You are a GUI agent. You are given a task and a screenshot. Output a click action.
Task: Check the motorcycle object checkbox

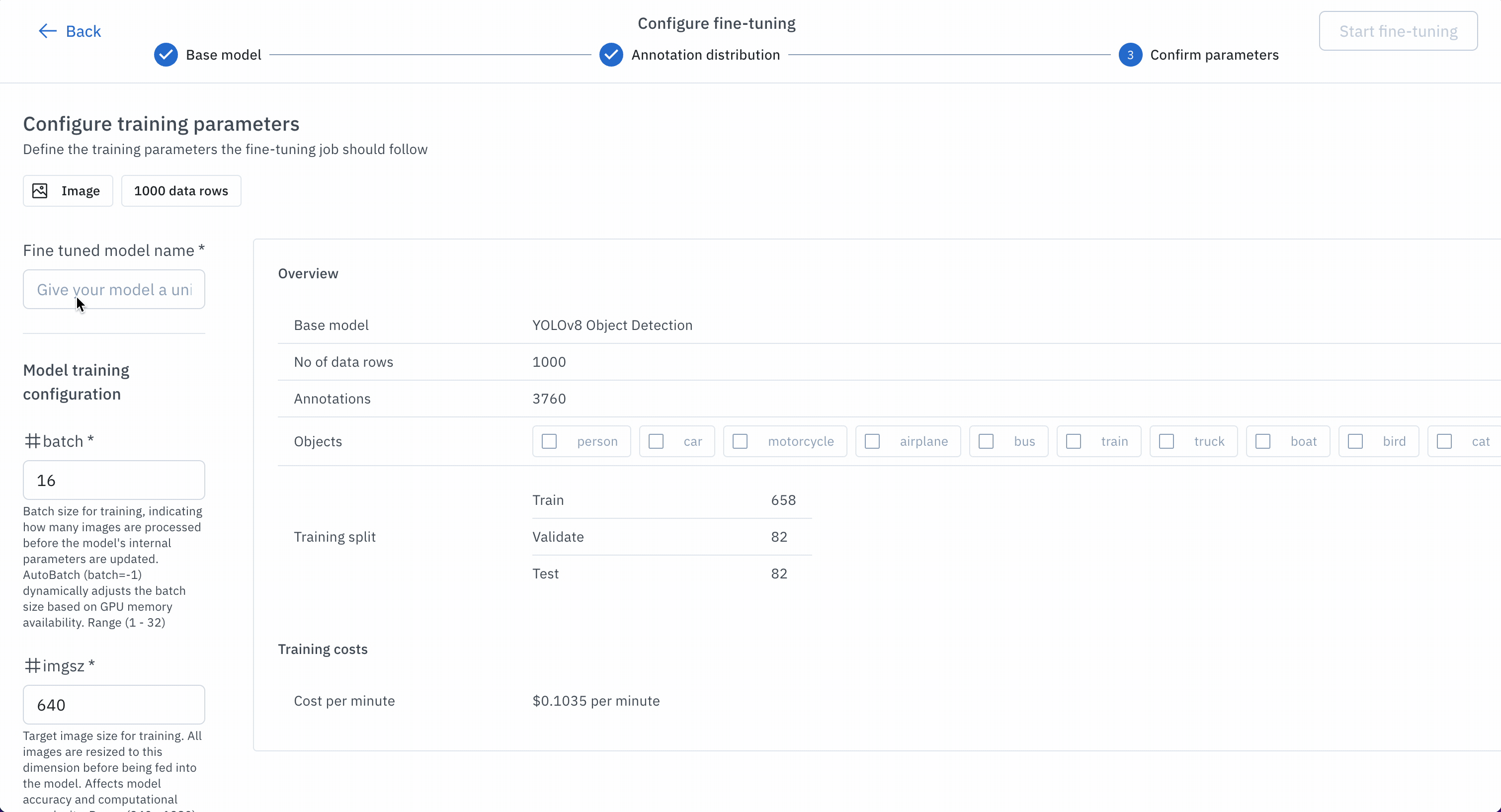(x=740, y=442)
